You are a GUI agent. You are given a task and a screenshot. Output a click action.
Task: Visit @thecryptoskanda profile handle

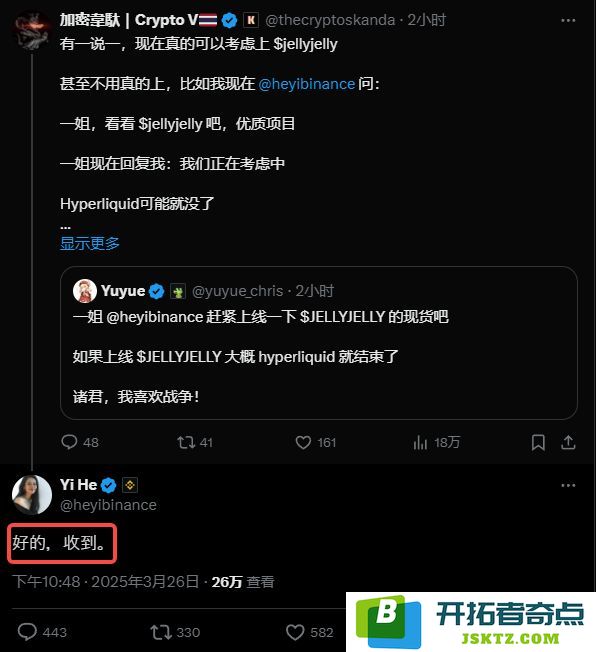click(x=330, y=20)
